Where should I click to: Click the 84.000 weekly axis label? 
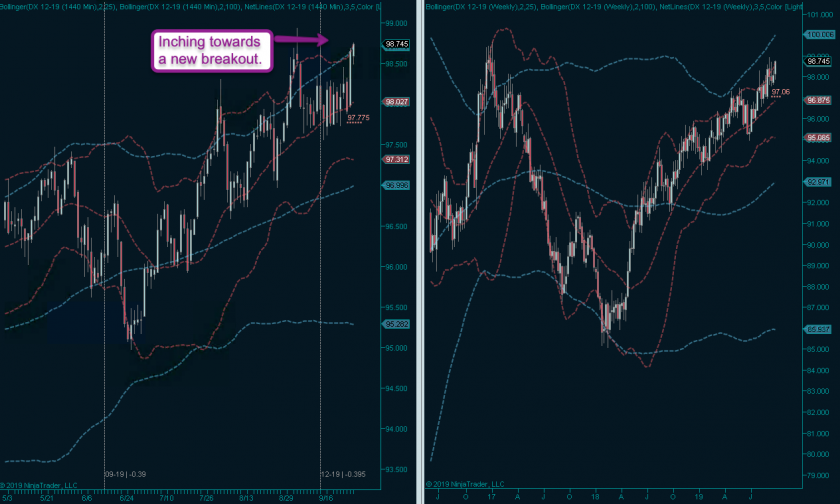818,371
